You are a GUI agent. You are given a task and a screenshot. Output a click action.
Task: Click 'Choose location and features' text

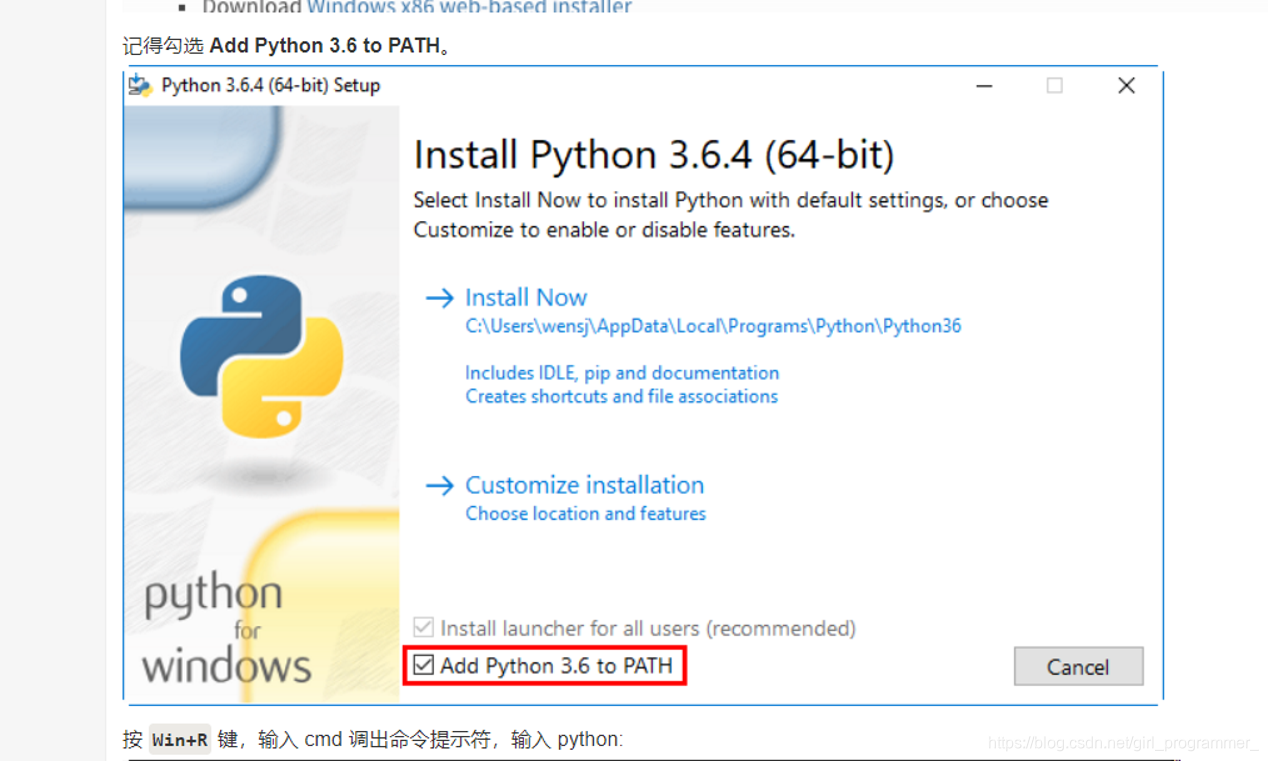pyautogui.click(x=585, y=513)
